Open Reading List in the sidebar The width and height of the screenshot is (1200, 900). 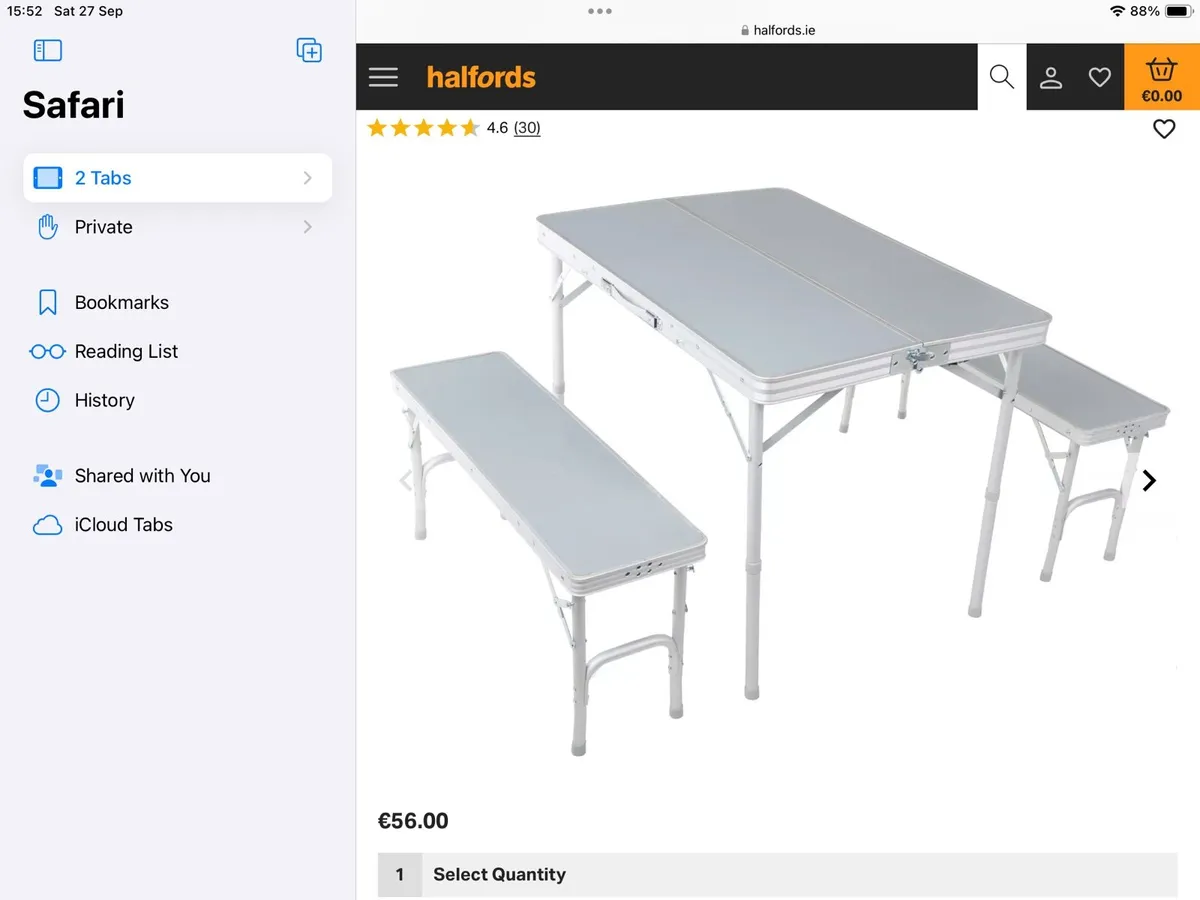[x=126, y=351]
